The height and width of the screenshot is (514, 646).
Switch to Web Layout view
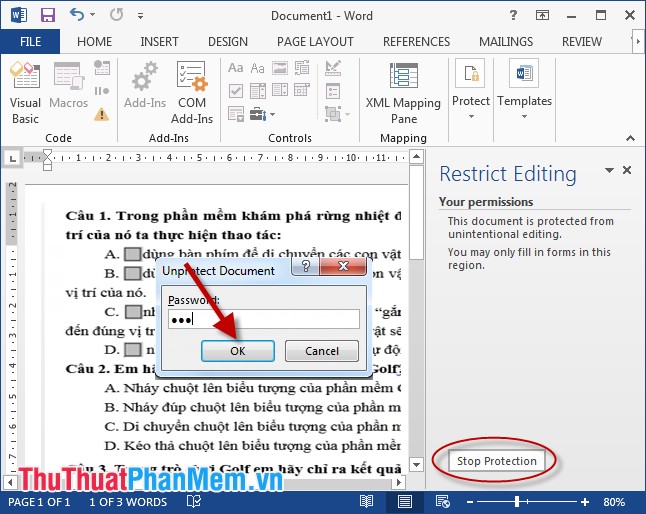[443, 502]
